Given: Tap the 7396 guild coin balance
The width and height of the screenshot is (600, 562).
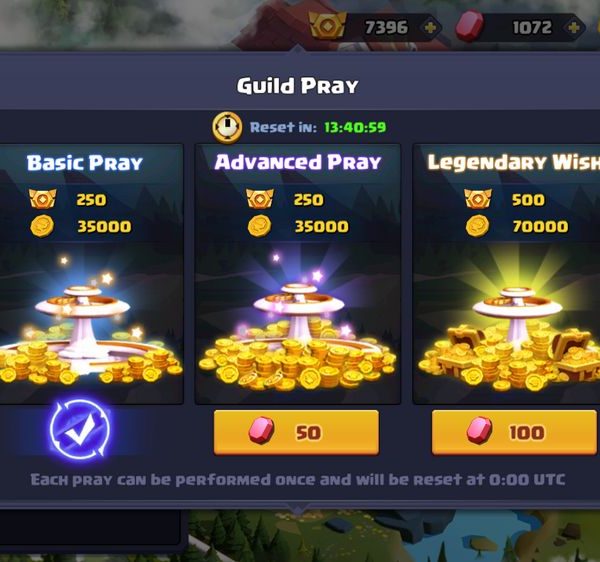Looking at the screenshot, I should click(x=386, y=28).
